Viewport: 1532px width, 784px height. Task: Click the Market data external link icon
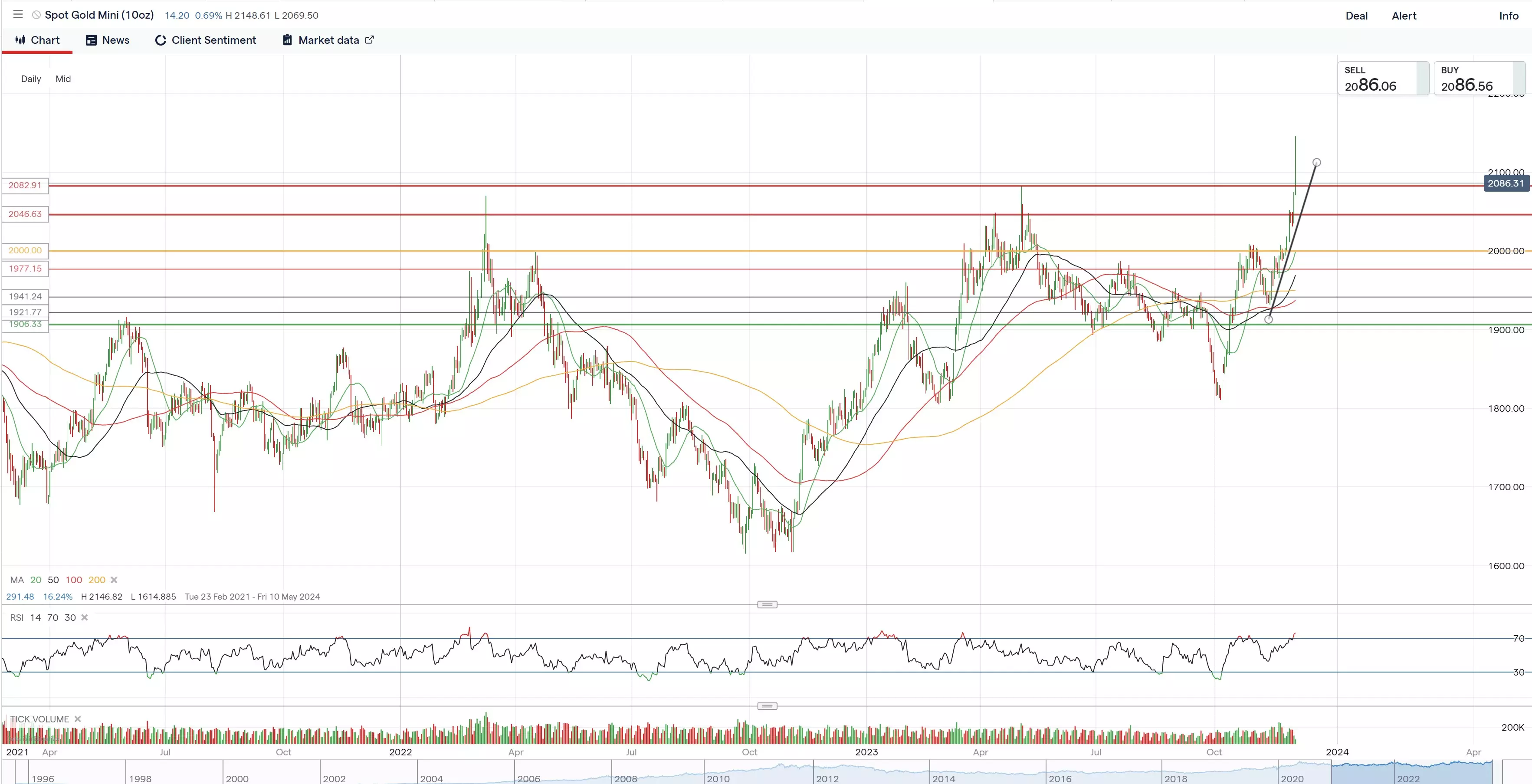coord(369,39)
